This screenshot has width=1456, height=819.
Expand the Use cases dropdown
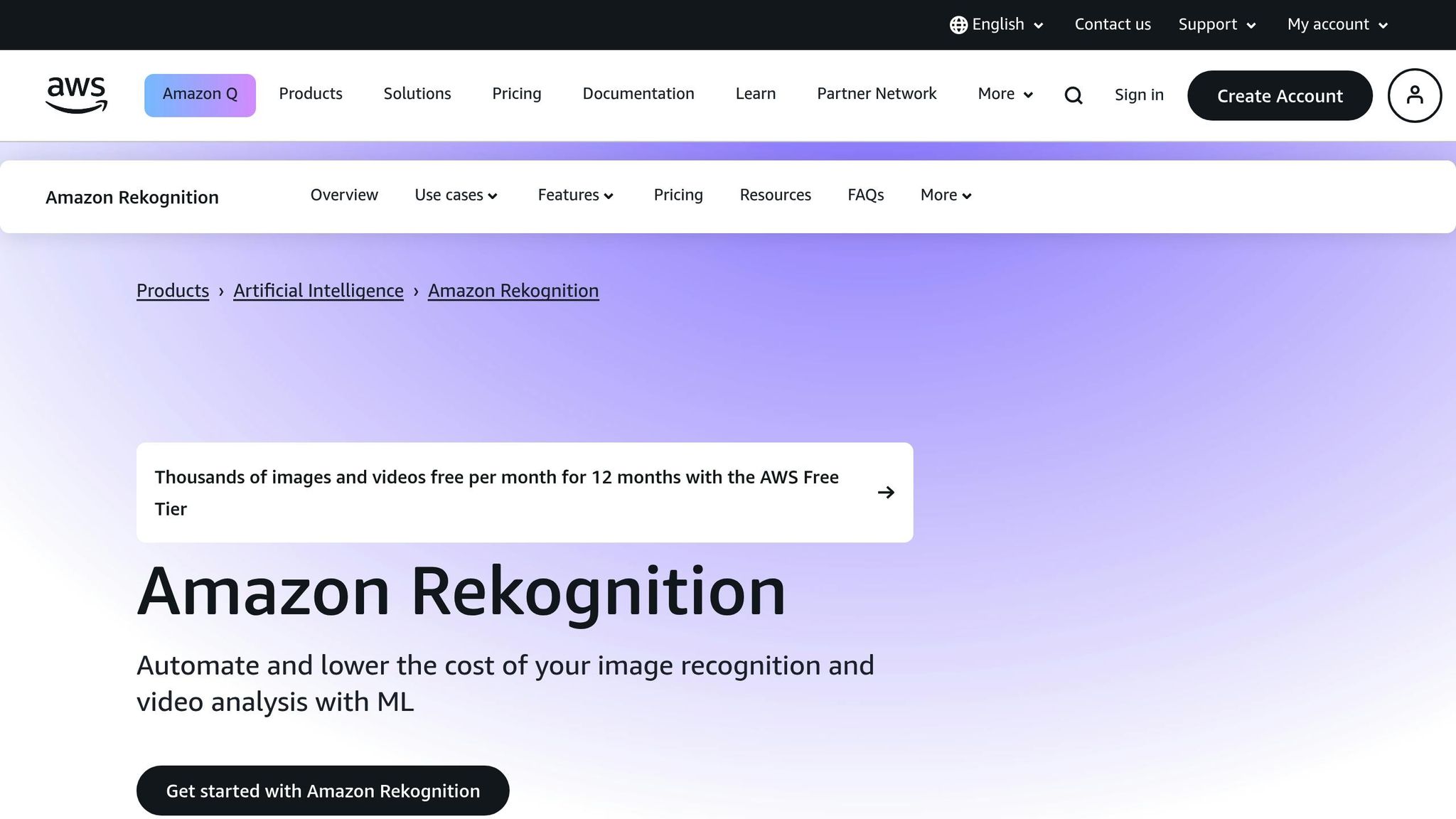click(x=456, y=195)
